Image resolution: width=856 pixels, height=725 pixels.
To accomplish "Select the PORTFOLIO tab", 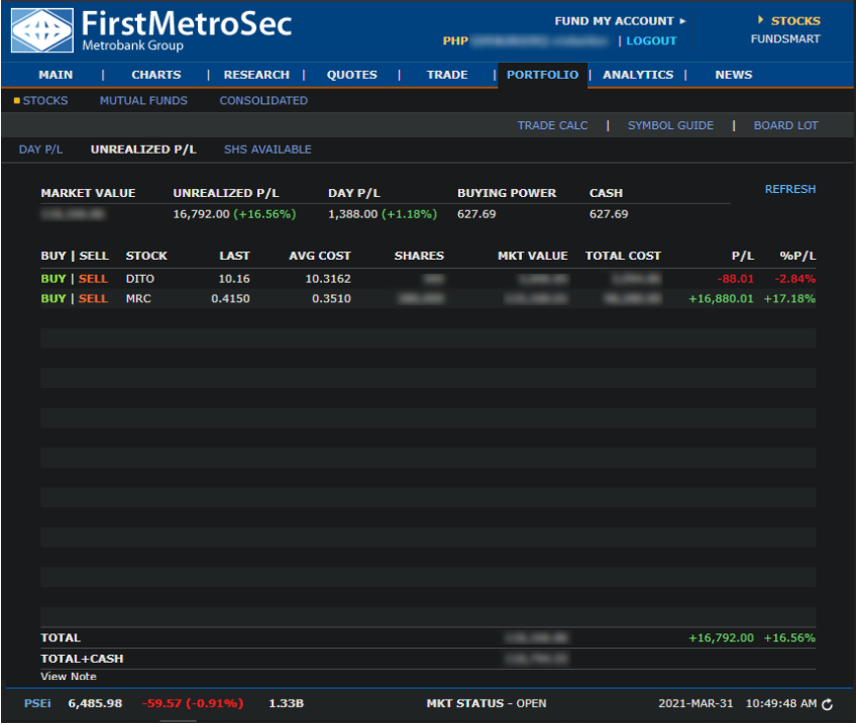I will click(543, 75).
